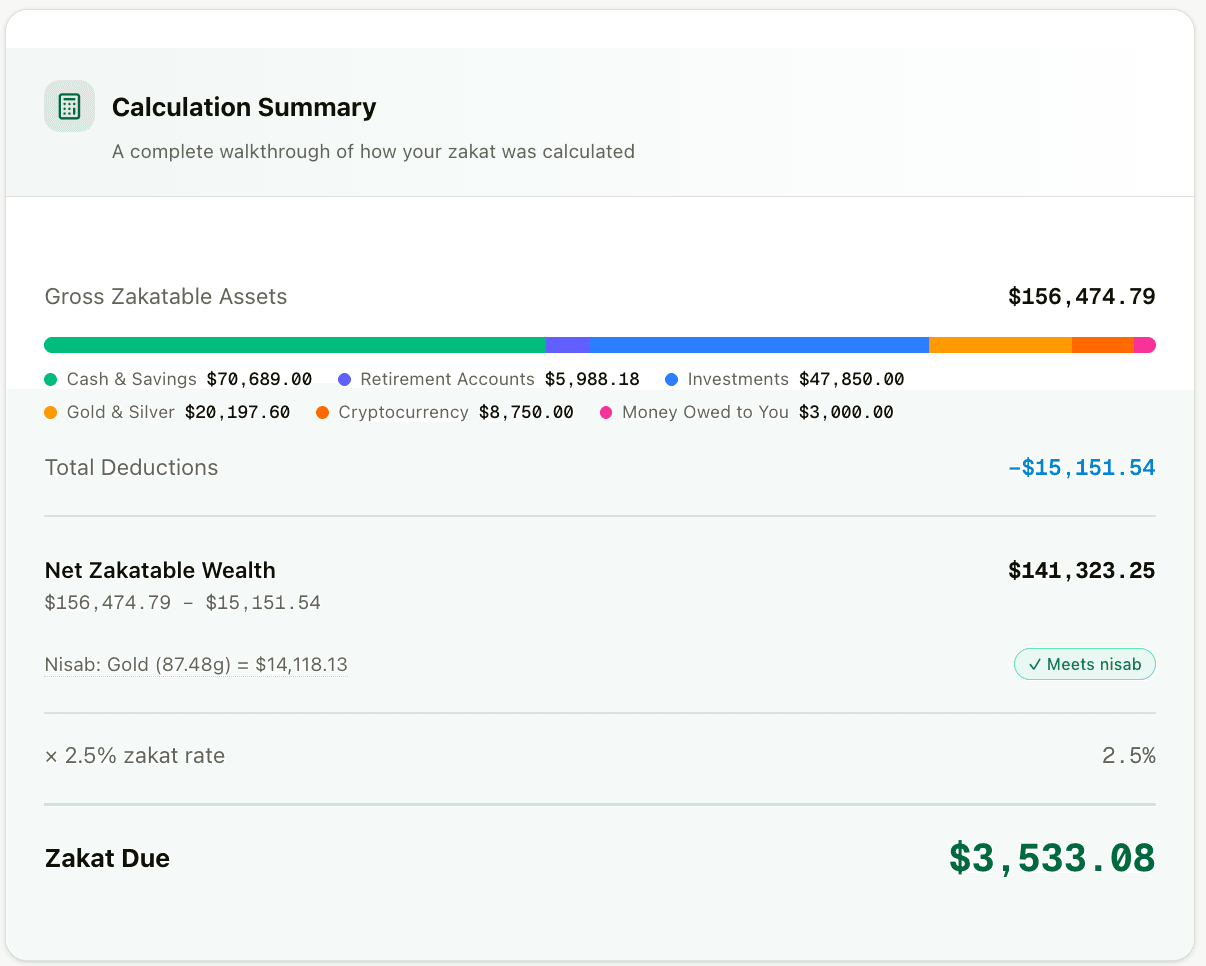Click the Gross Zakatable Assets value

(1081, 296)
